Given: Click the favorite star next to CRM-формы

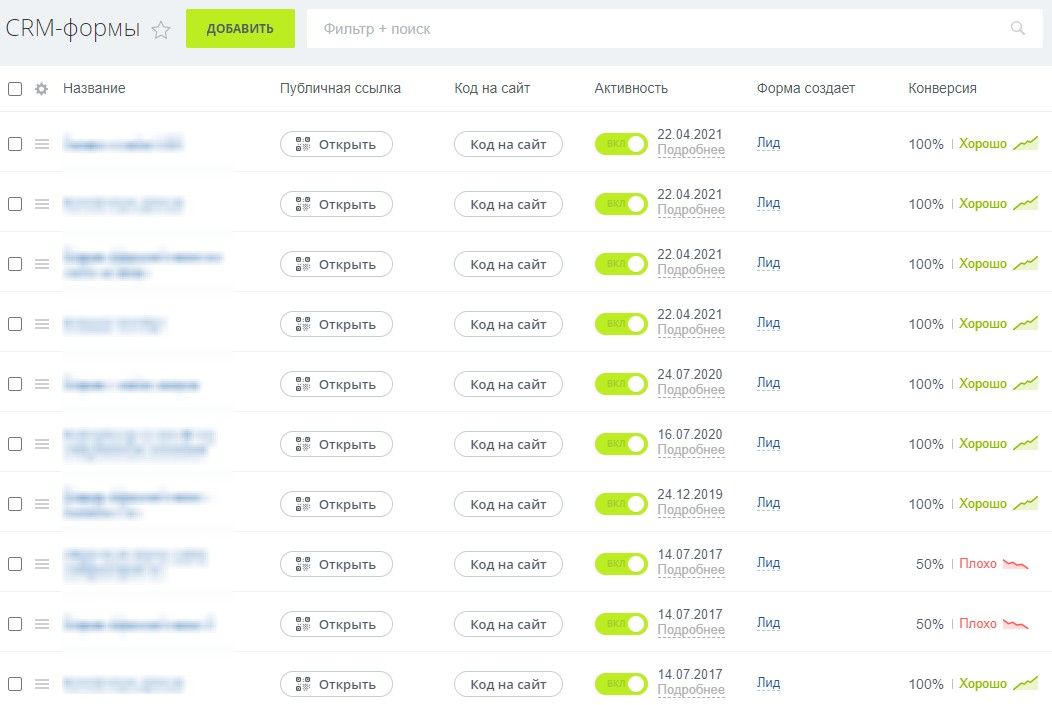Looking at the screenshot, I should 161,30.
